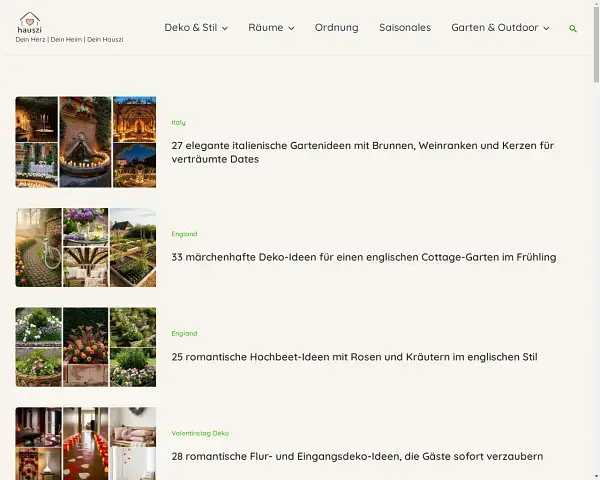600x480 pixels.
Task: Select the England tag above Hochbeet article
Action: click(x=184, y=333)
